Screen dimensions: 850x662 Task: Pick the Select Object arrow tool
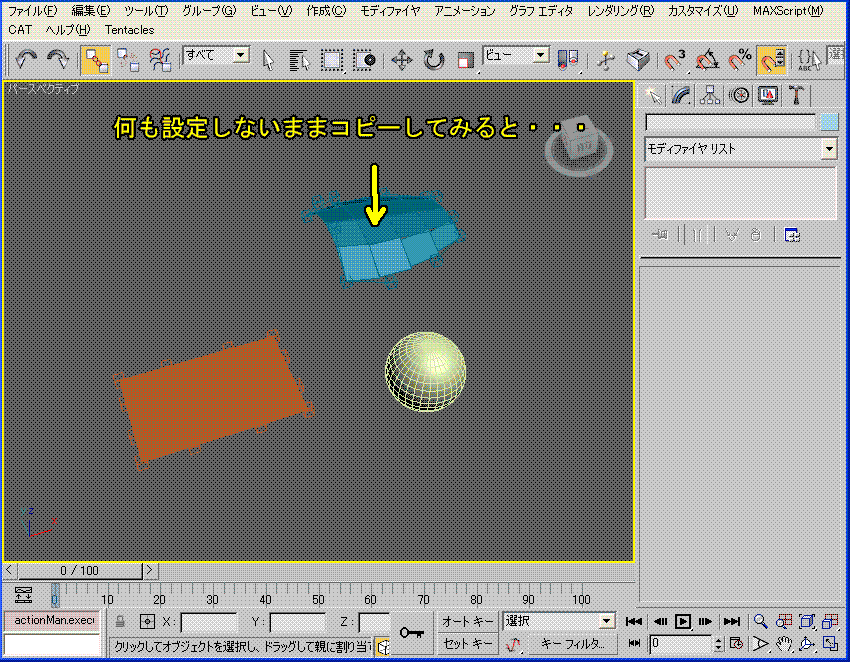pos(268,60)
